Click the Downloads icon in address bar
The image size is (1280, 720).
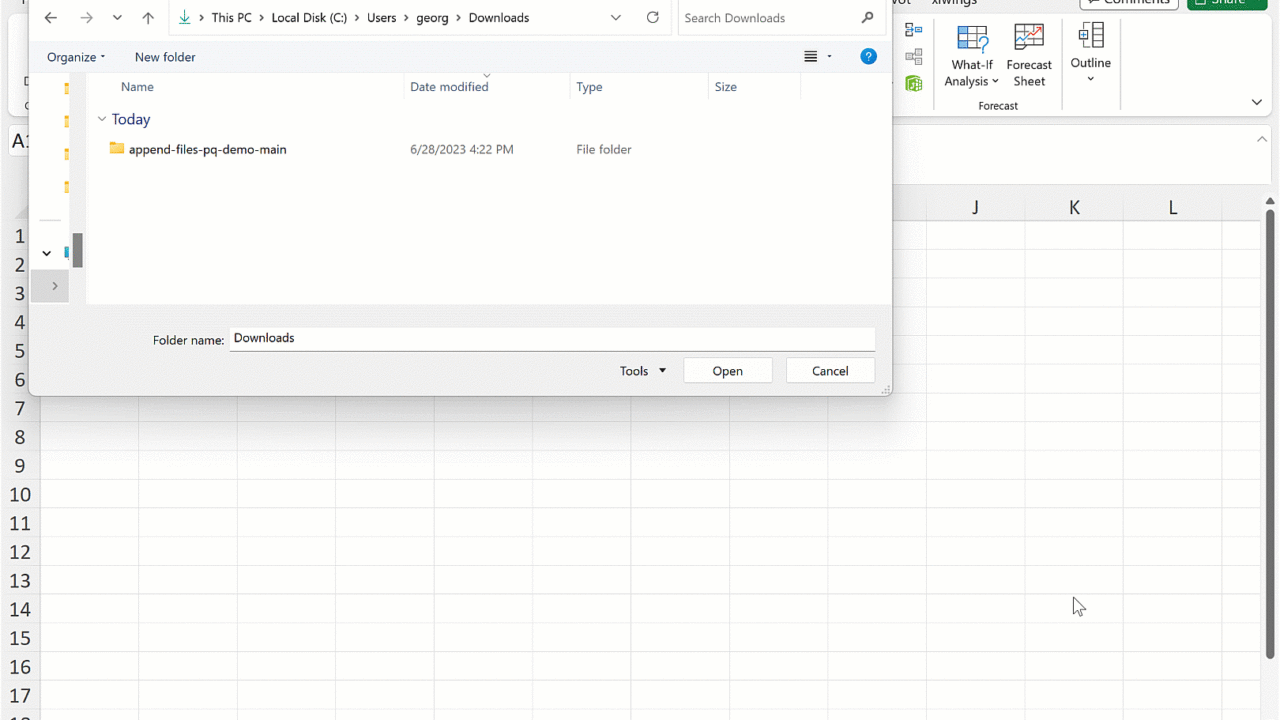185,18
